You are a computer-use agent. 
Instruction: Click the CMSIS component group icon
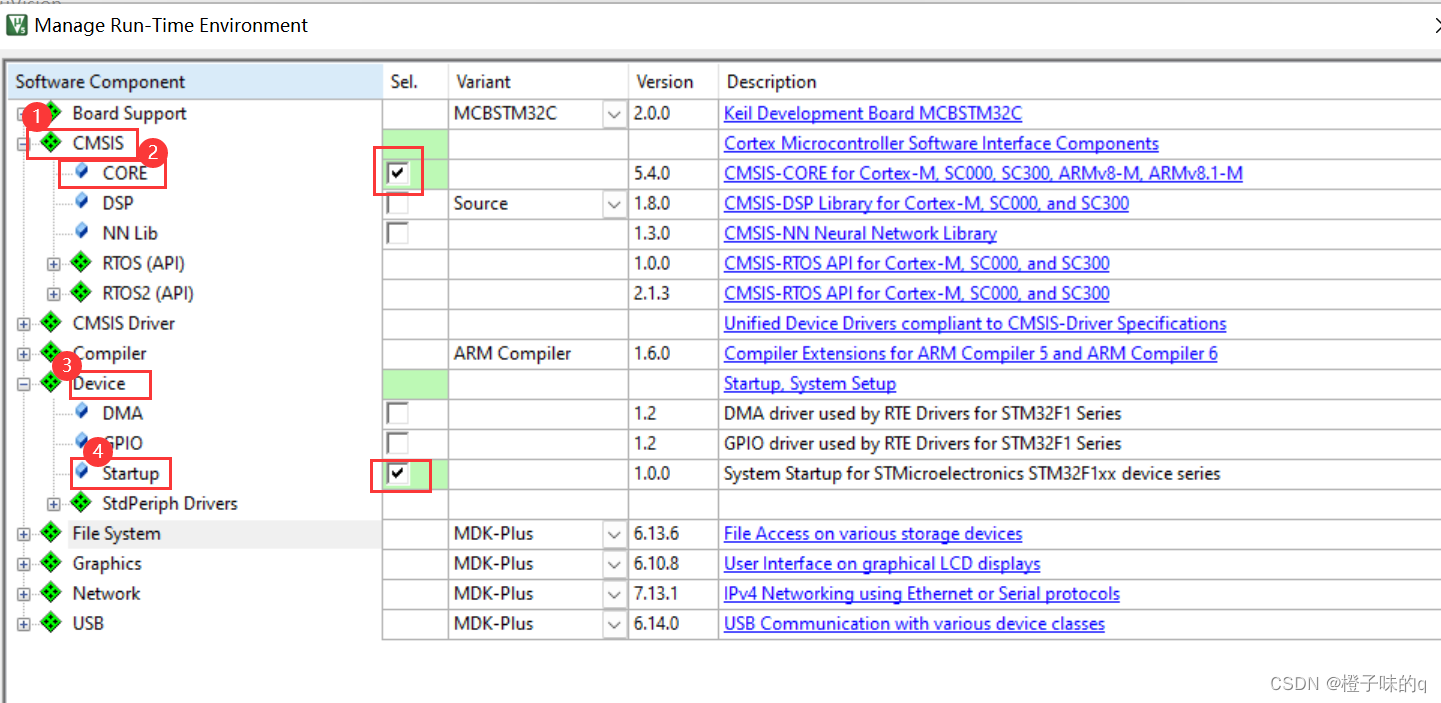pos(51,143)
